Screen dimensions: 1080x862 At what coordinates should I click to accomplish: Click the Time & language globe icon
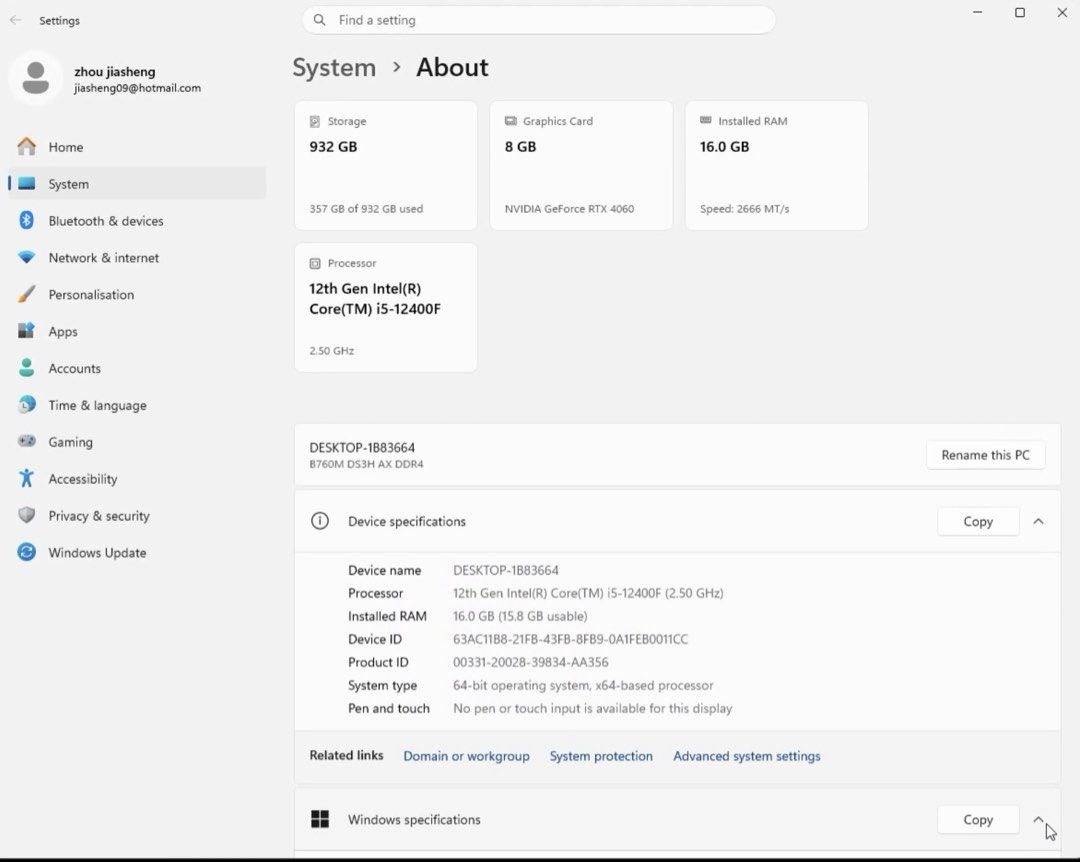tap(26, 405)
